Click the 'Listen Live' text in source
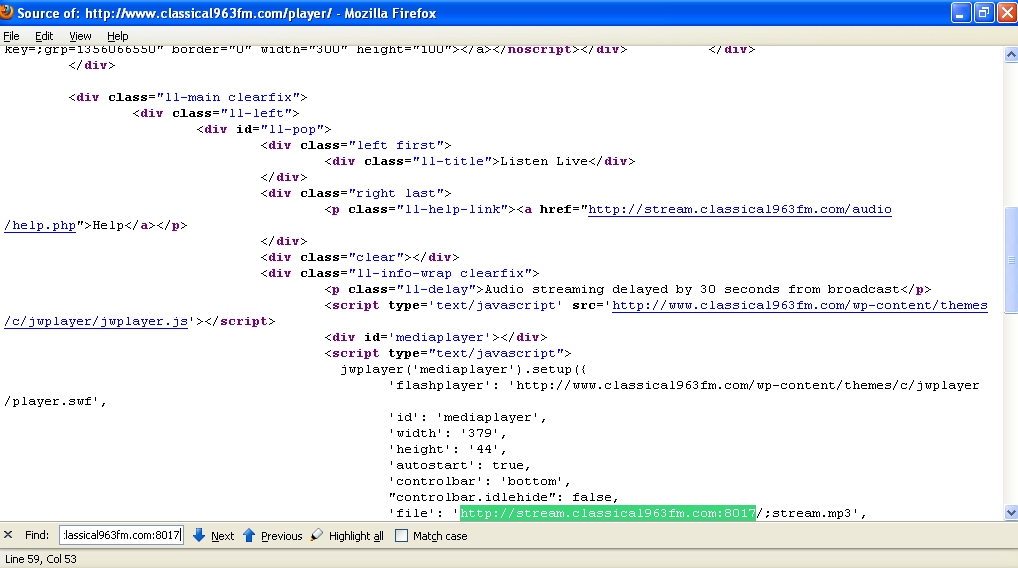 tap(544, 162)
